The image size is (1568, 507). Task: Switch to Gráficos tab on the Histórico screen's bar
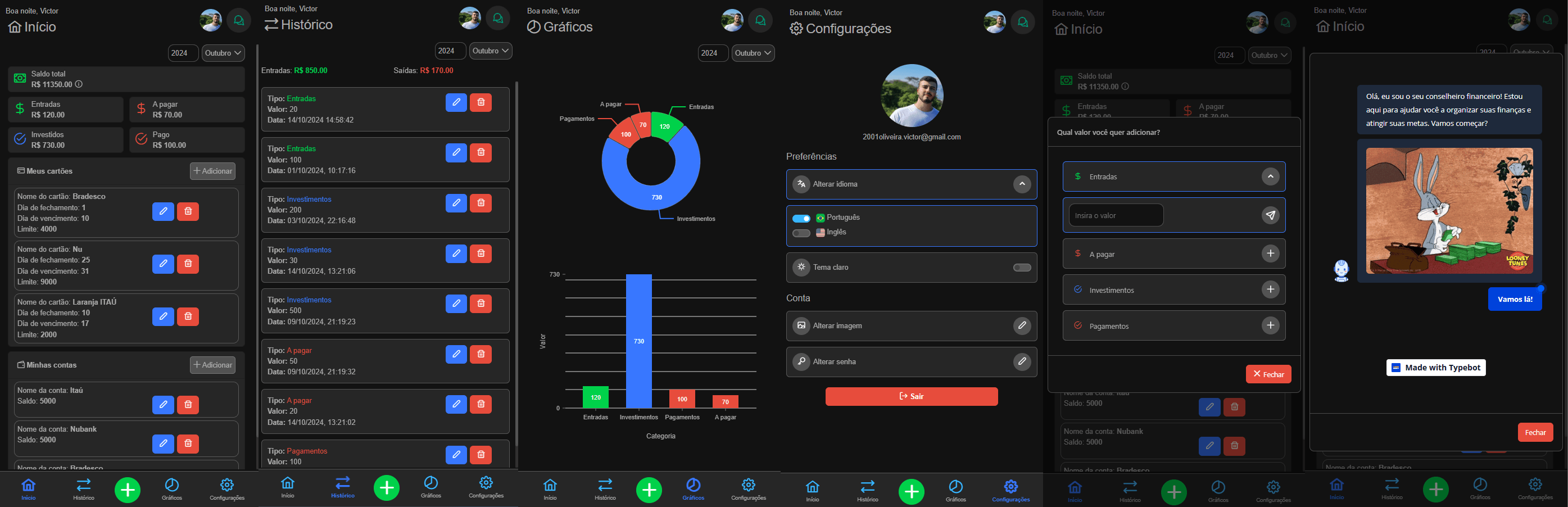431,487
